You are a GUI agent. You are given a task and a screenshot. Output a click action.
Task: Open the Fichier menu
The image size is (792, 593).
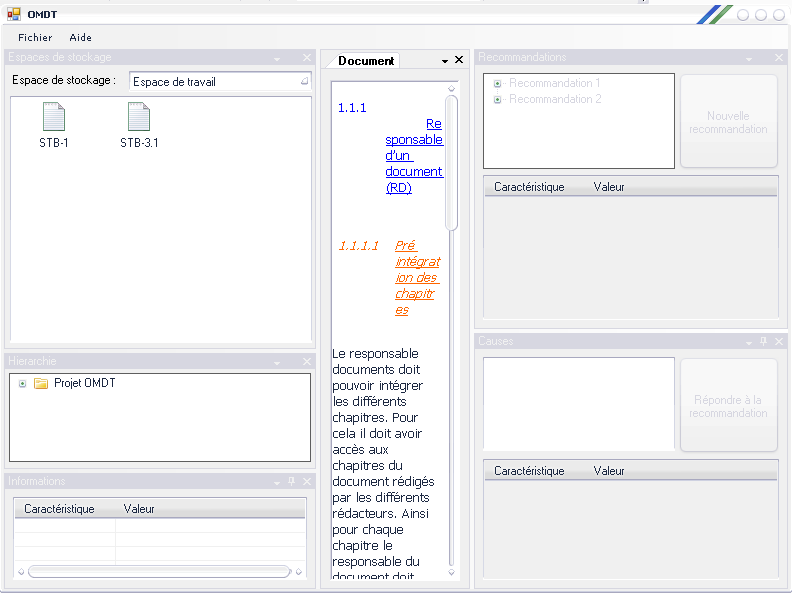[35, 37]
